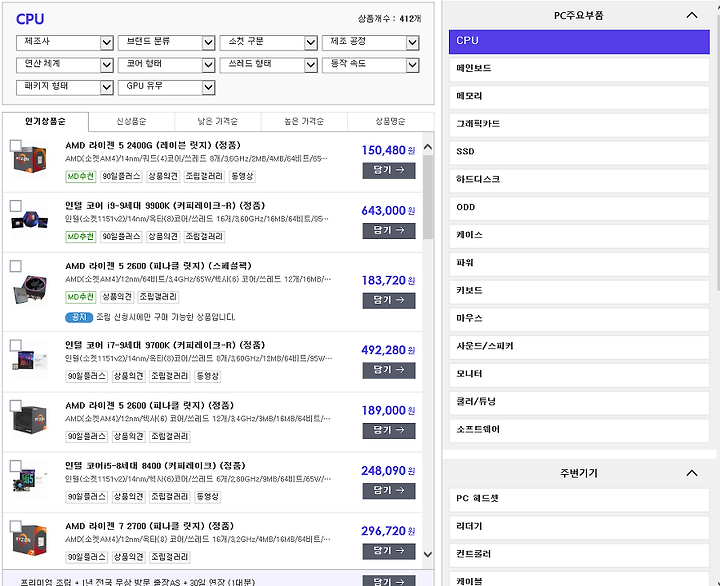Open the 동작 속도 dropdown

[371, 65]
